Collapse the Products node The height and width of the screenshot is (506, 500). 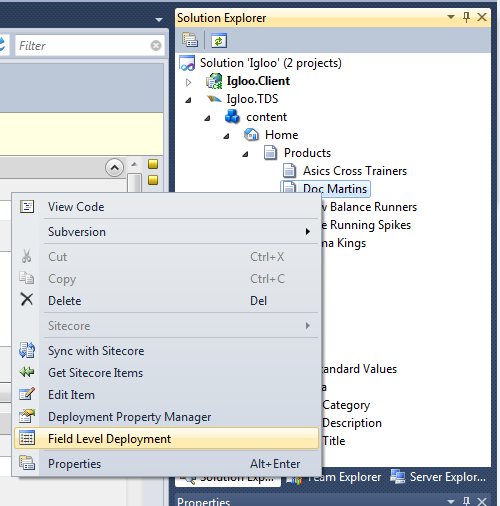pyautogui.click(x=245, y=154)
